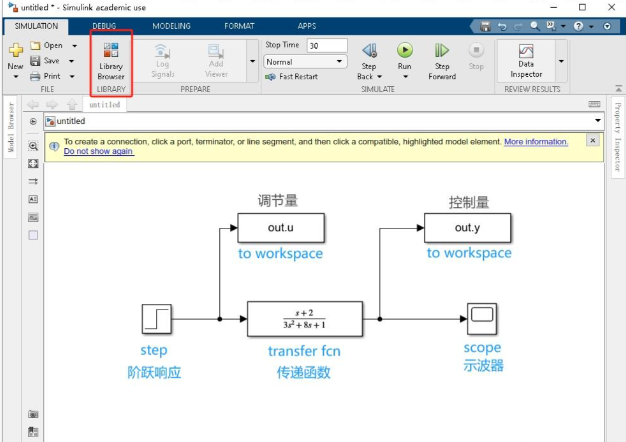Click the Run simulation button
This screenshot has width=626, height=442.
[404, 50]
